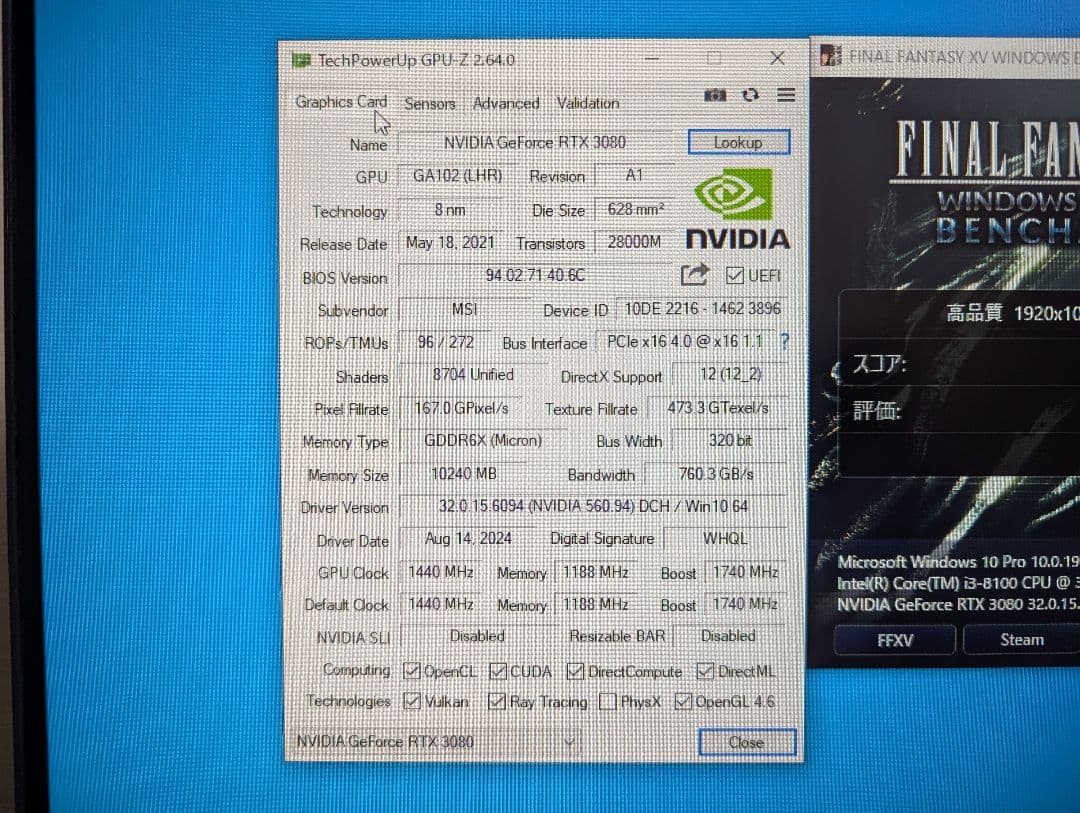
Task: Open the GPU selector dropdown at the bottom
Action: (x=570, y=741)
